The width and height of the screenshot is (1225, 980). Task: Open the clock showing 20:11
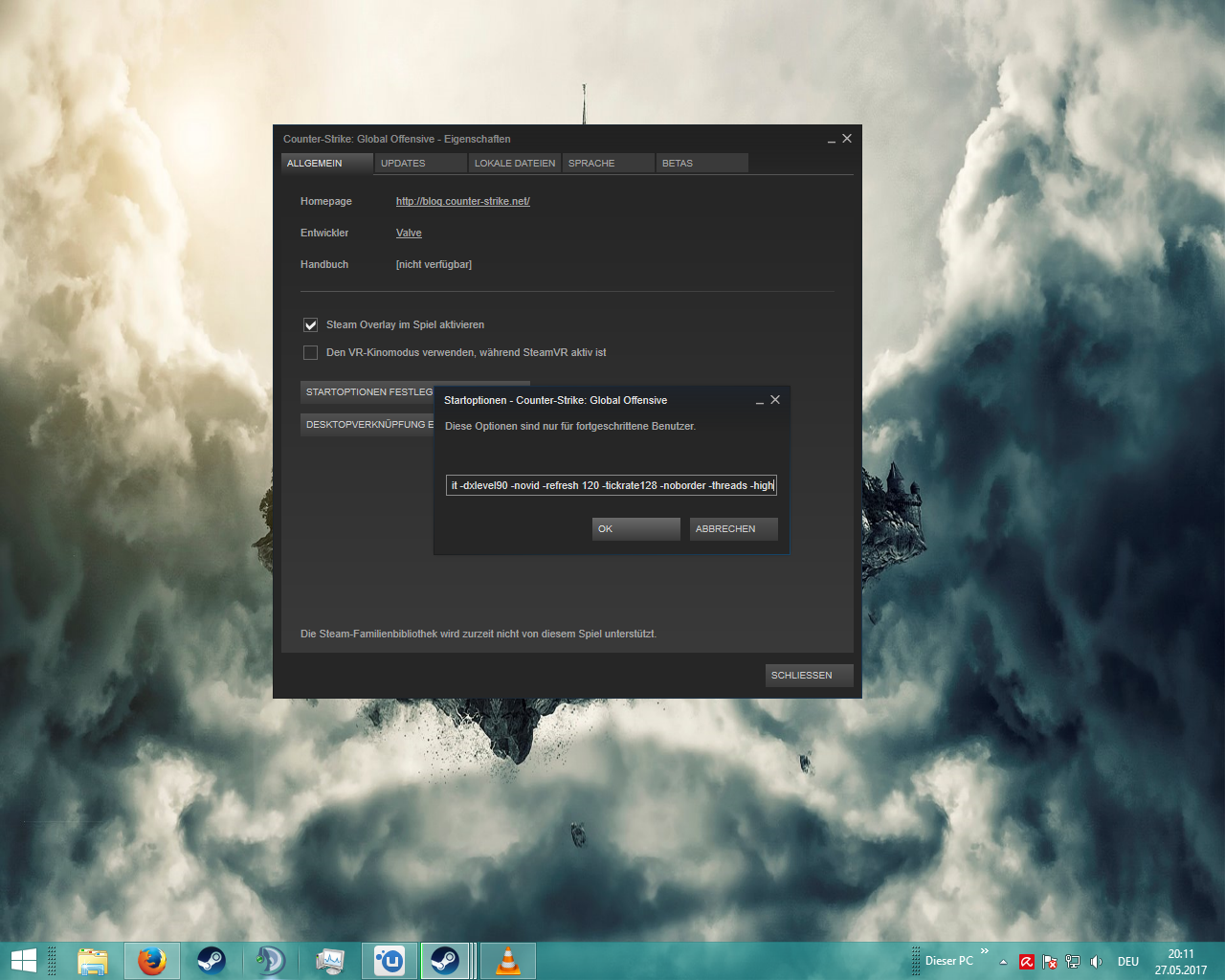click(x=1181, y=961)
